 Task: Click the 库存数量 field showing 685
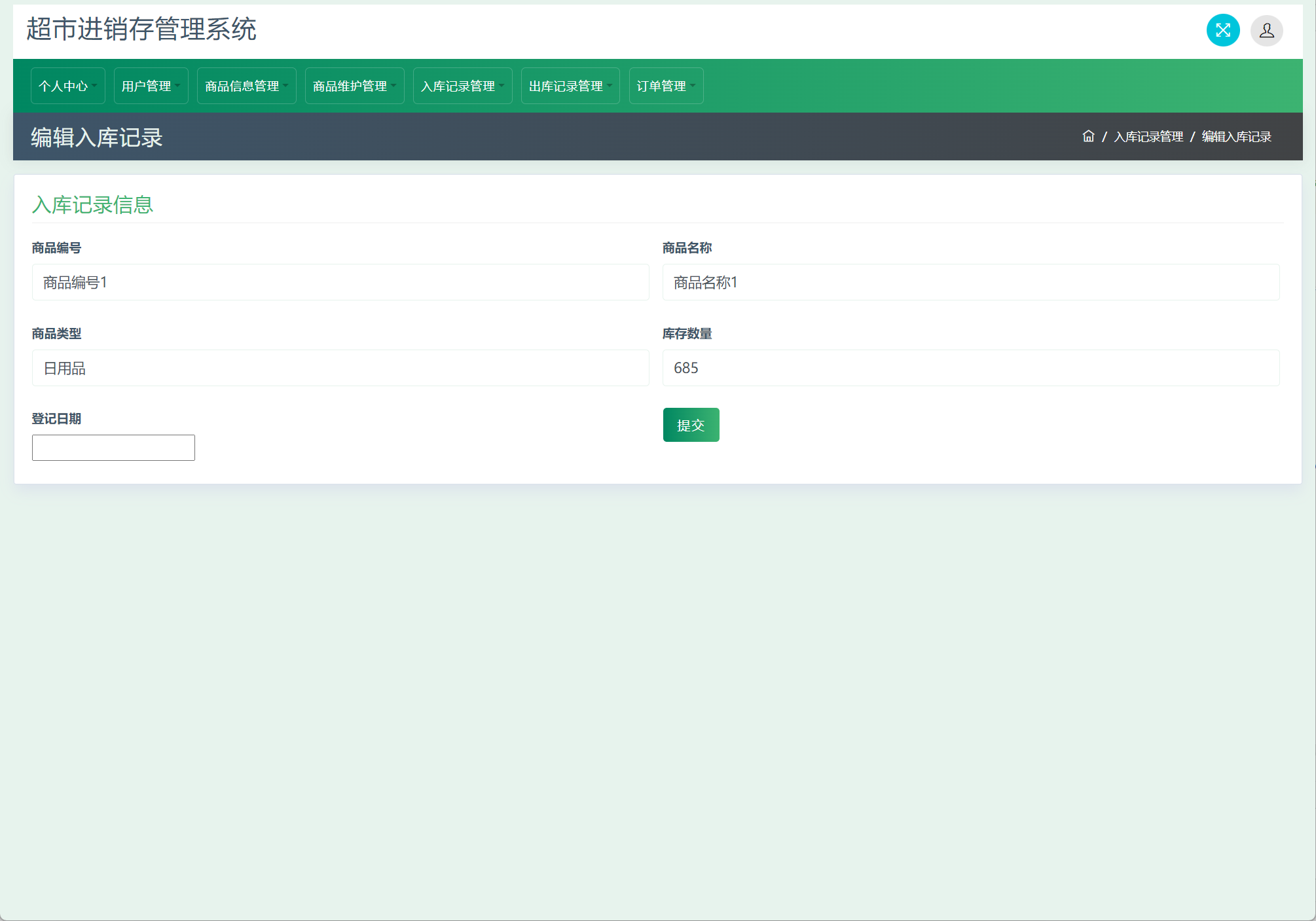(x=970, y=368)
